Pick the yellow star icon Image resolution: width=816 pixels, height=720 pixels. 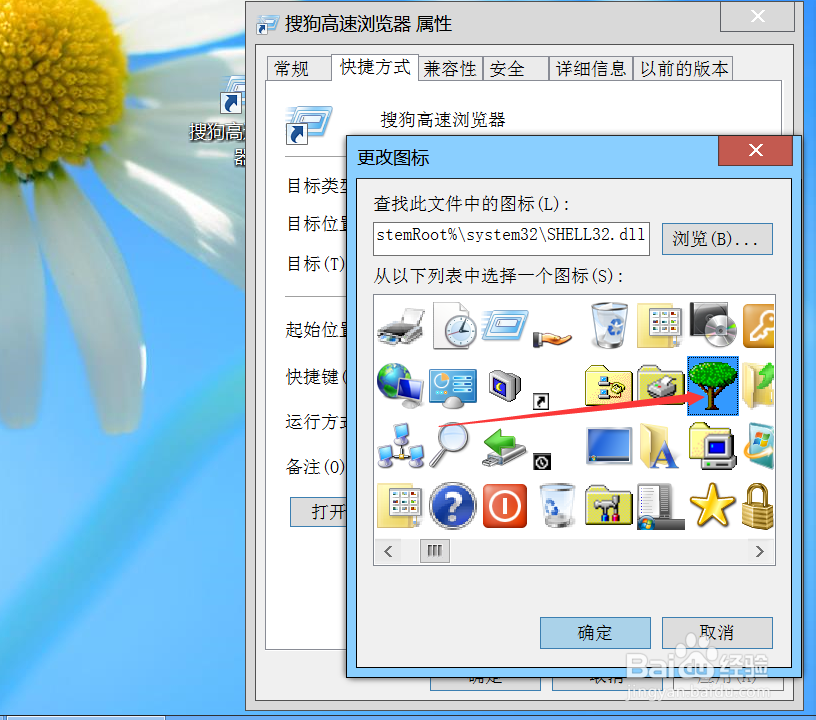point(712,505)
